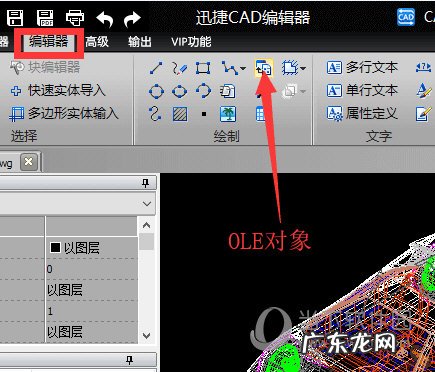Redo the last action
This screenshot has width=435, height=372.
132,19
